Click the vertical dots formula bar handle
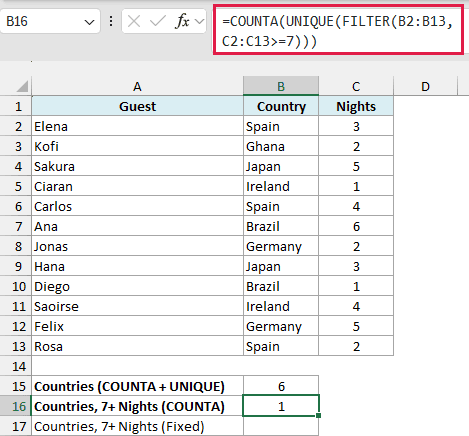The width and height of the screenshot is (469, 436). tap(111, 22)
